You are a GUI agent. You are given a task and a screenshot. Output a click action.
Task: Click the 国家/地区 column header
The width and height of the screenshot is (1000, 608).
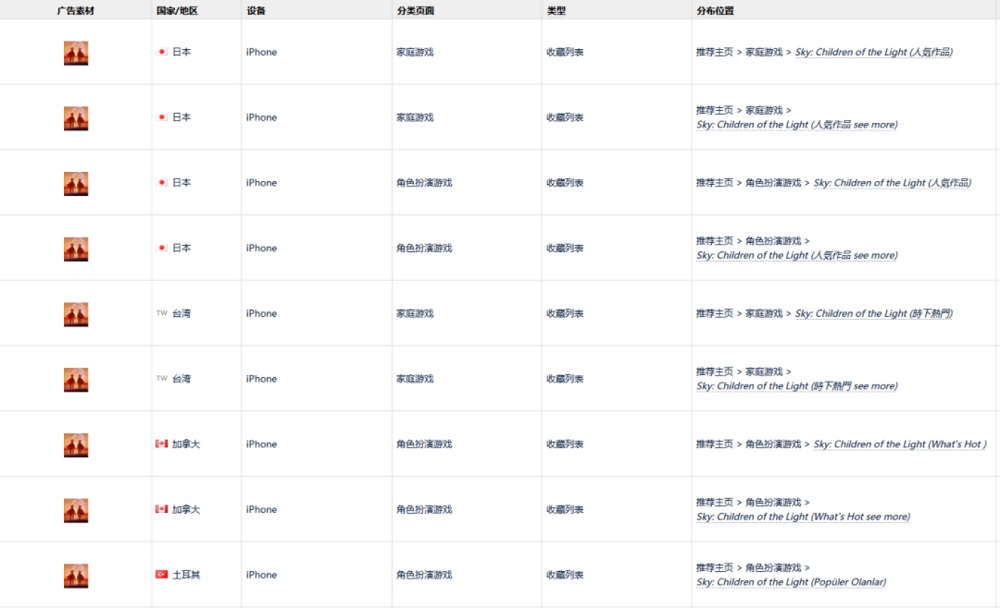pos(177,10)
